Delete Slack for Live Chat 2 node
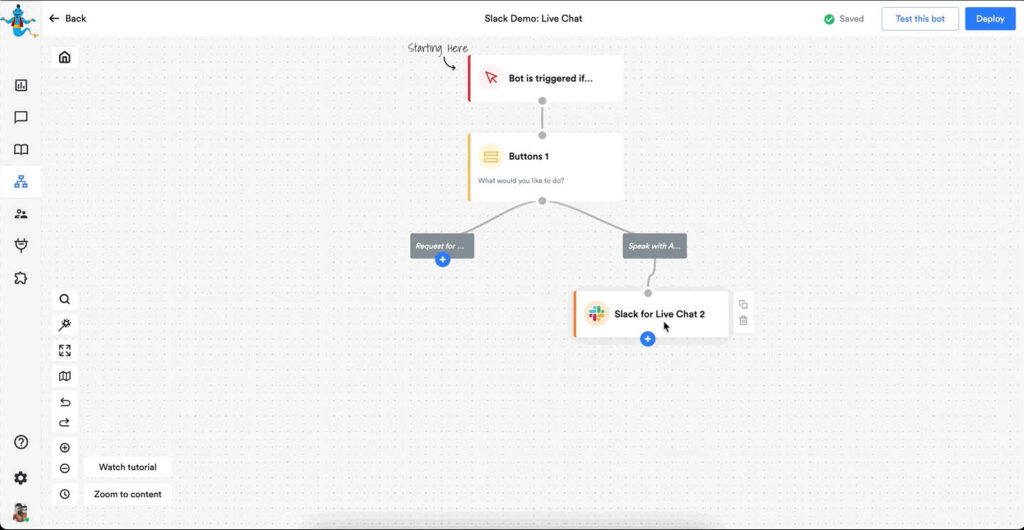This screenshot has height=530, width=1024. coord(743,321)
